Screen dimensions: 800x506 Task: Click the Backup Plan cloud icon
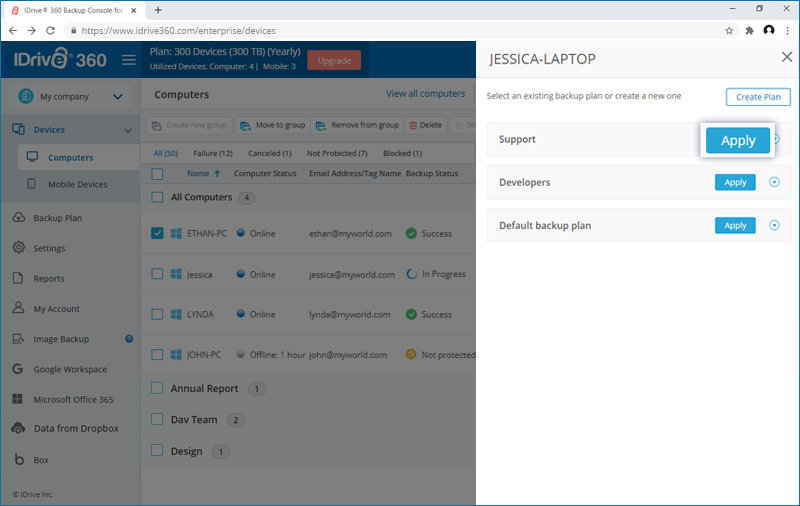click(18, 217)
